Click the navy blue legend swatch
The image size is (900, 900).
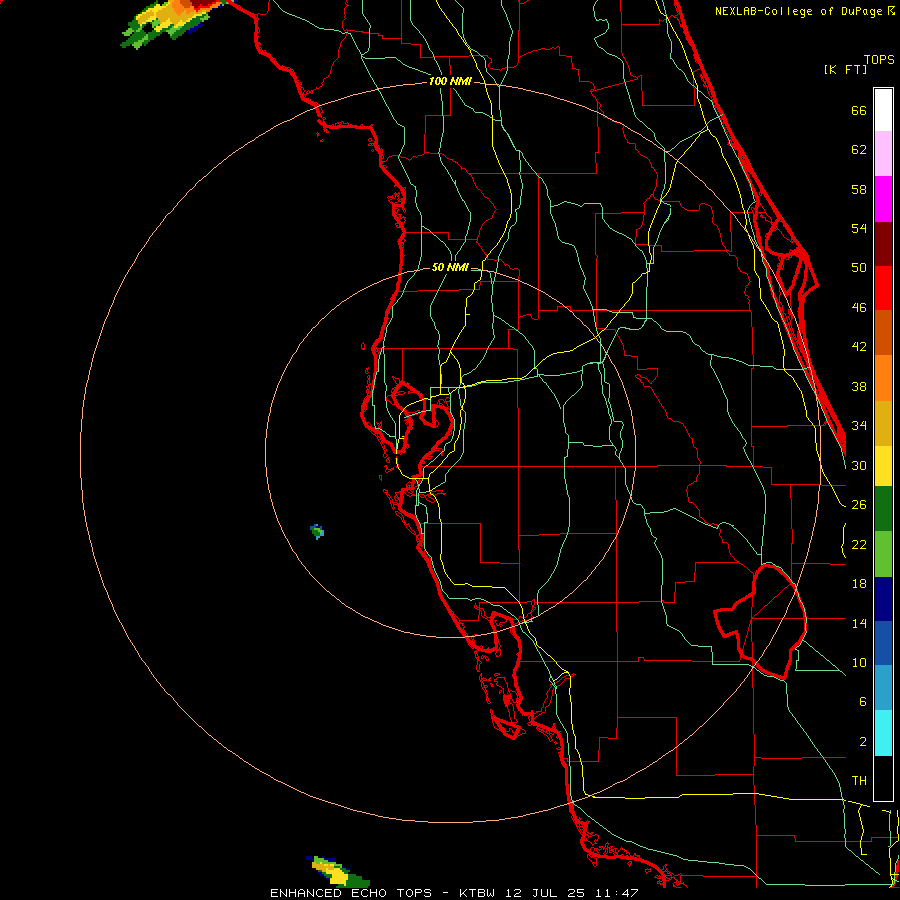tap(883, 599)
